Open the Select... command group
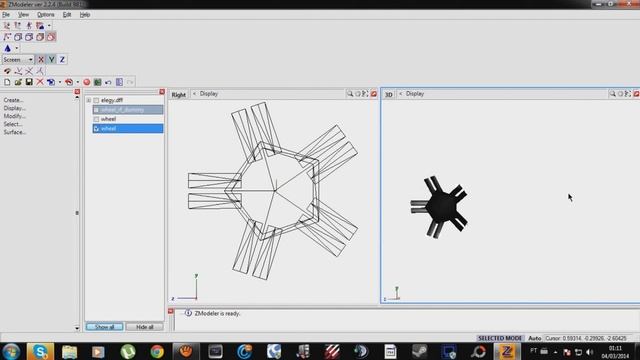The image size is (640, 360). 13,124
